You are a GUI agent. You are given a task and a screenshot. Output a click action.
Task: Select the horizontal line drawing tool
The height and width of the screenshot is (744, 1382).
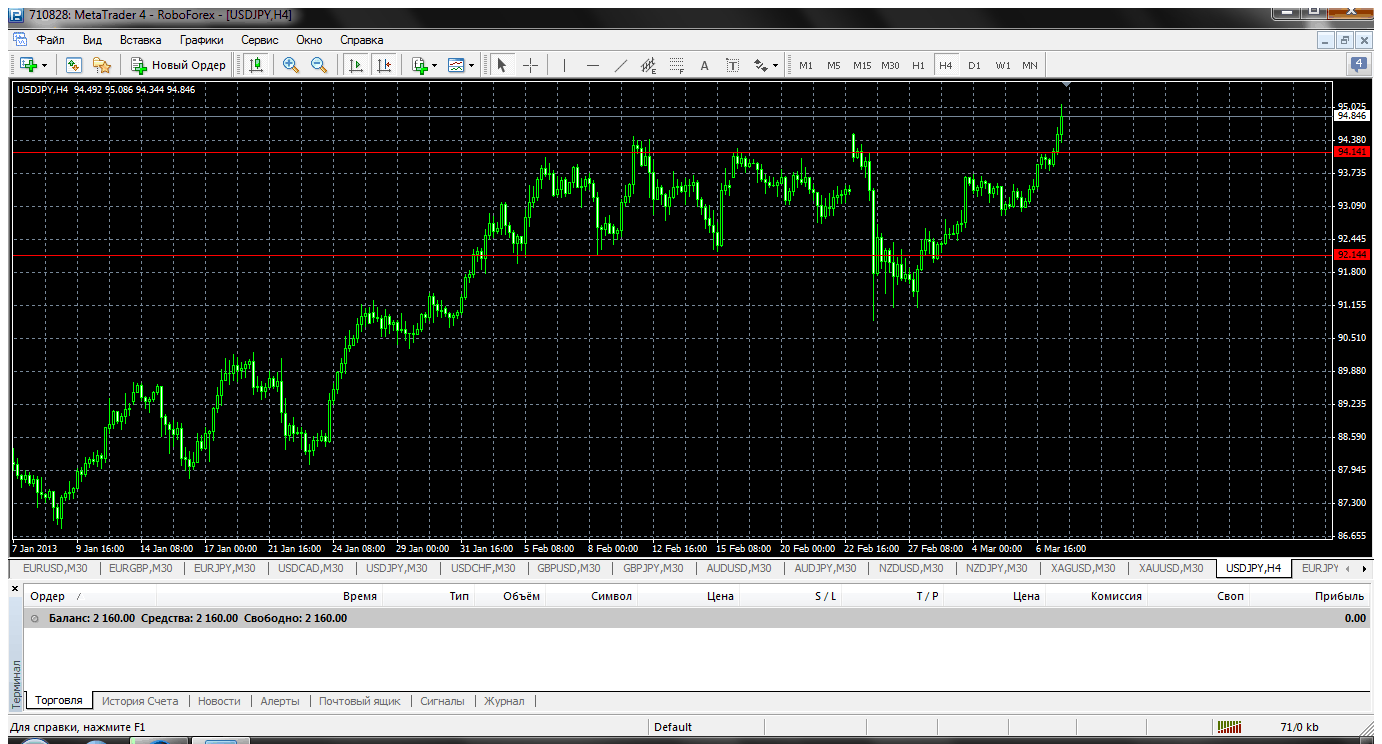pos(592,65)
